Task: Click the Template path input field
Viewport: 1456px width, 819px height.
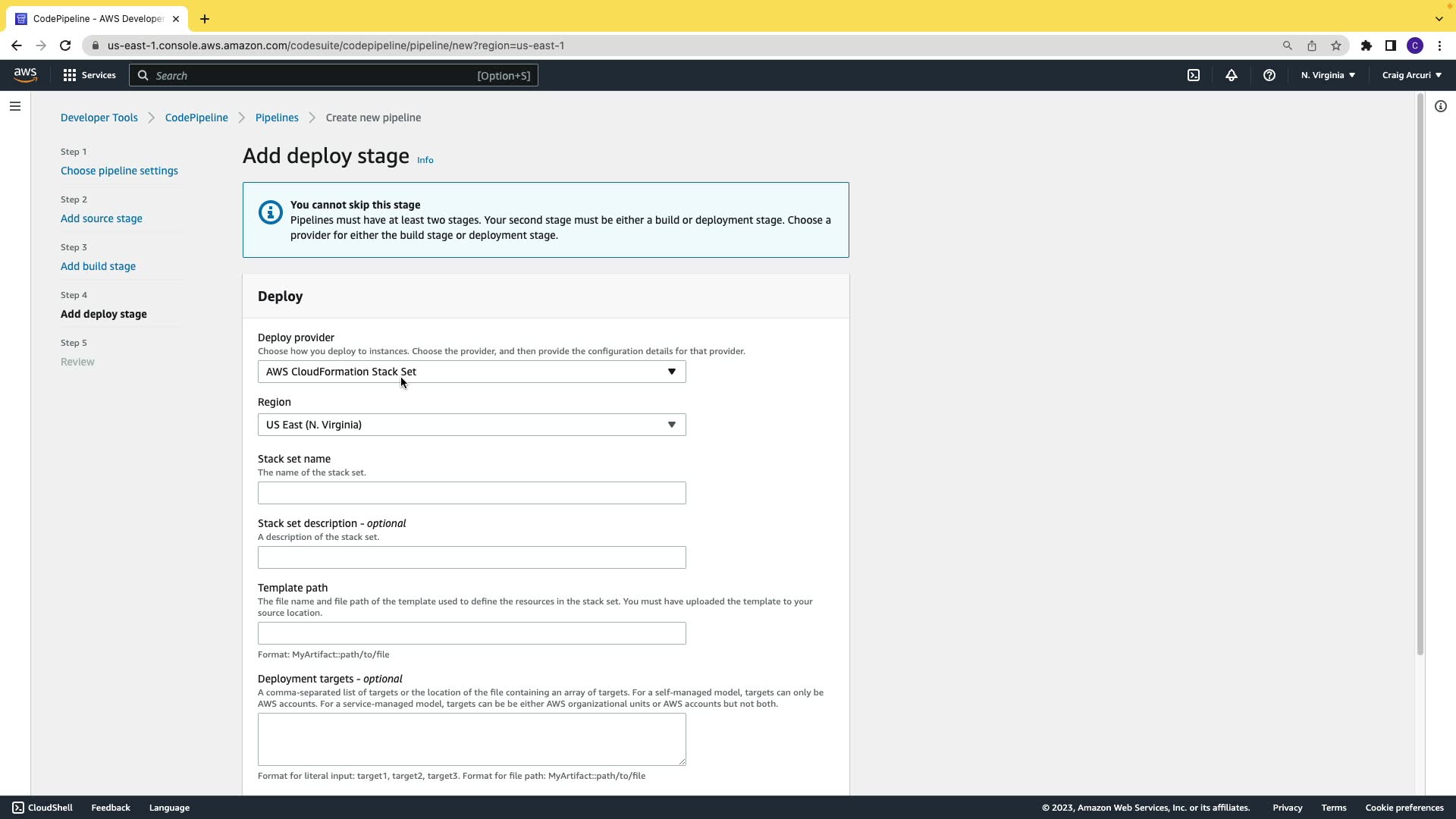Action: (x=472, y=633)
